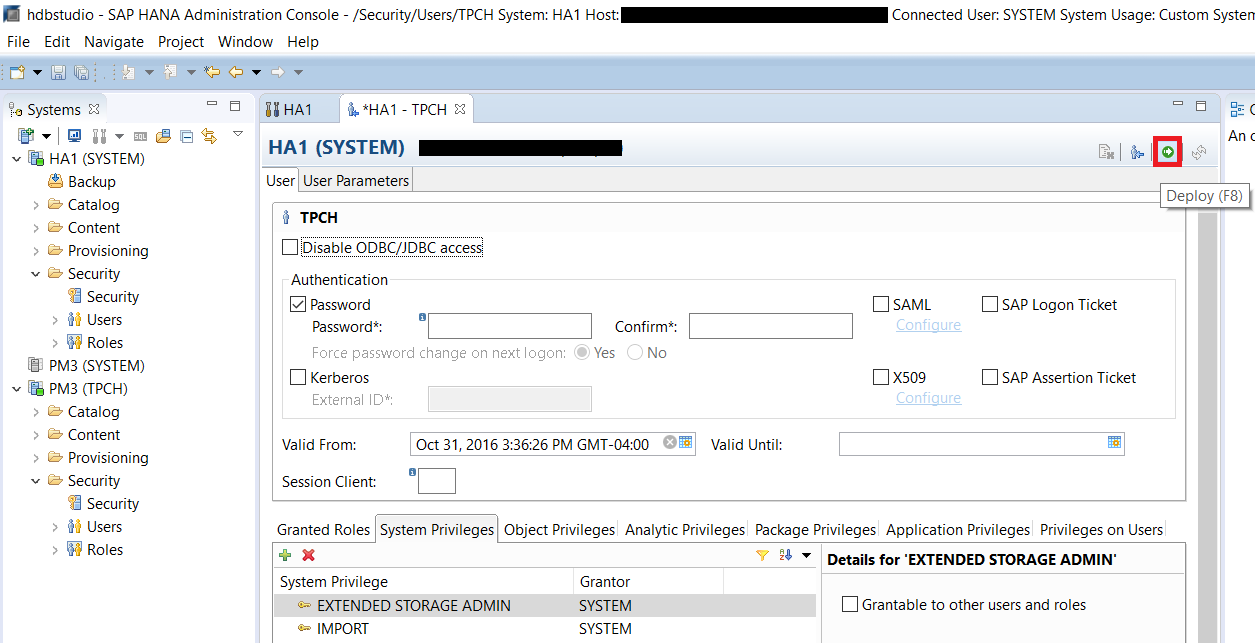Click the green Deploy icon

pyautogui.click(x=1167, y=152)
